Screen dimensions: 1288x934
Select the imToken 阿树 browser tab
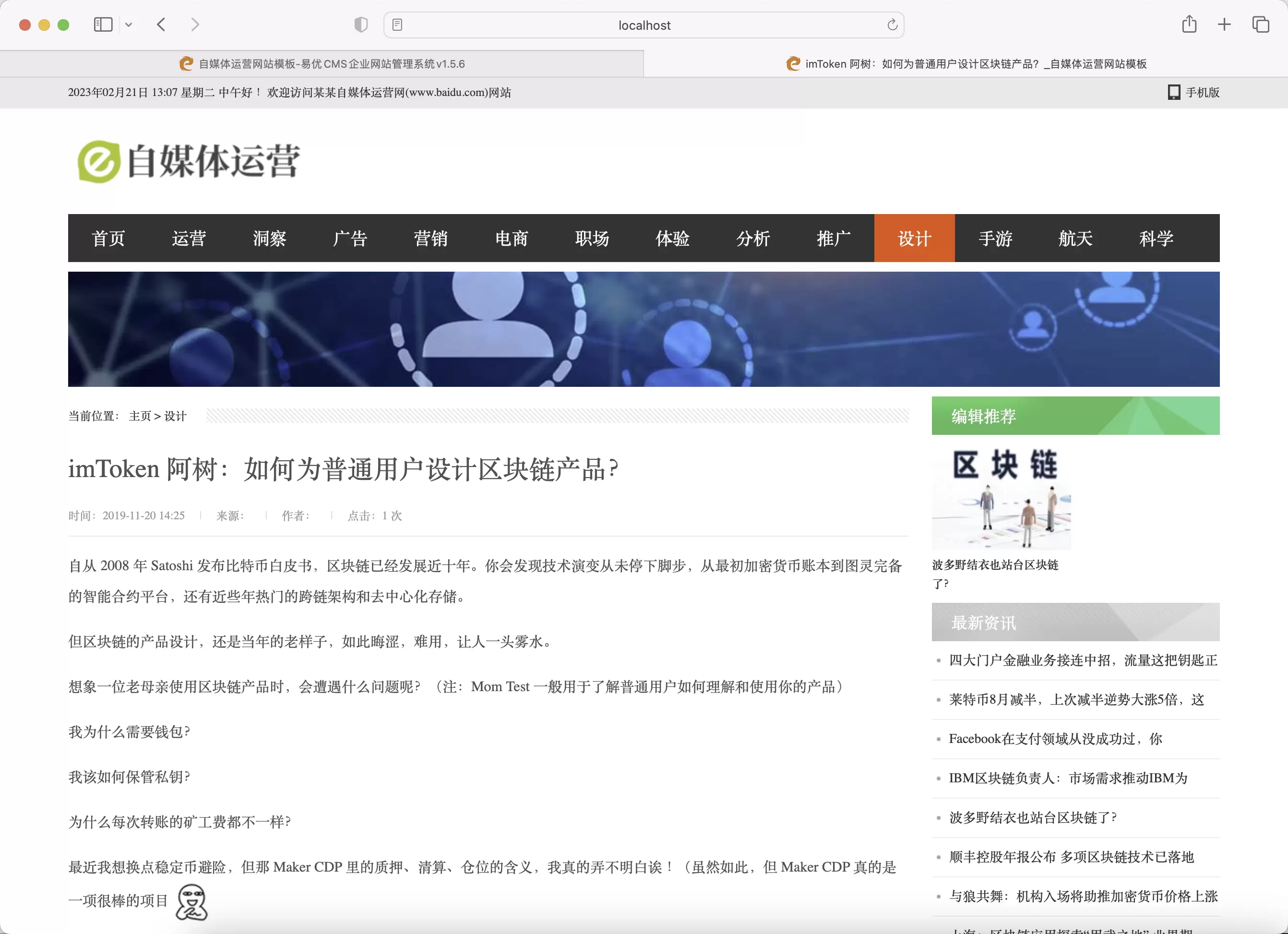pos(966,64)
